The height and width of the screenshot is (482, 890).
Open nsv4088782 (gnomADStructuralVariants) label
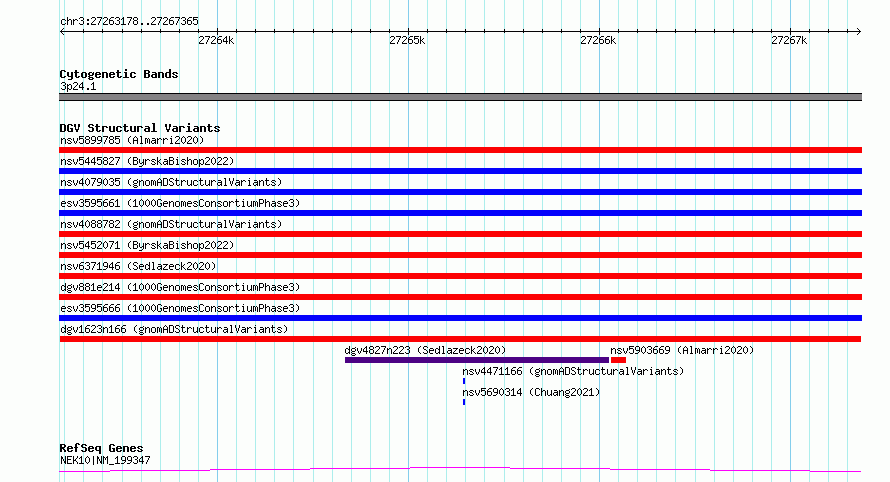click(171, 224)
